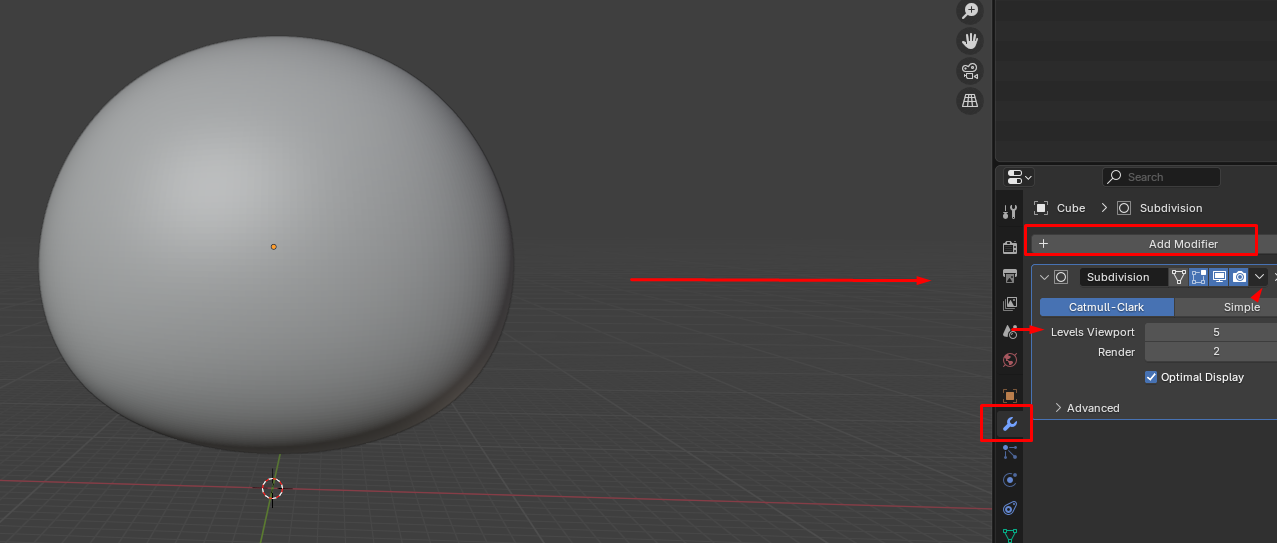The image size is (1277, 543).
Task: Click the orange object origin dot
Action: click(x=273, y=246)
